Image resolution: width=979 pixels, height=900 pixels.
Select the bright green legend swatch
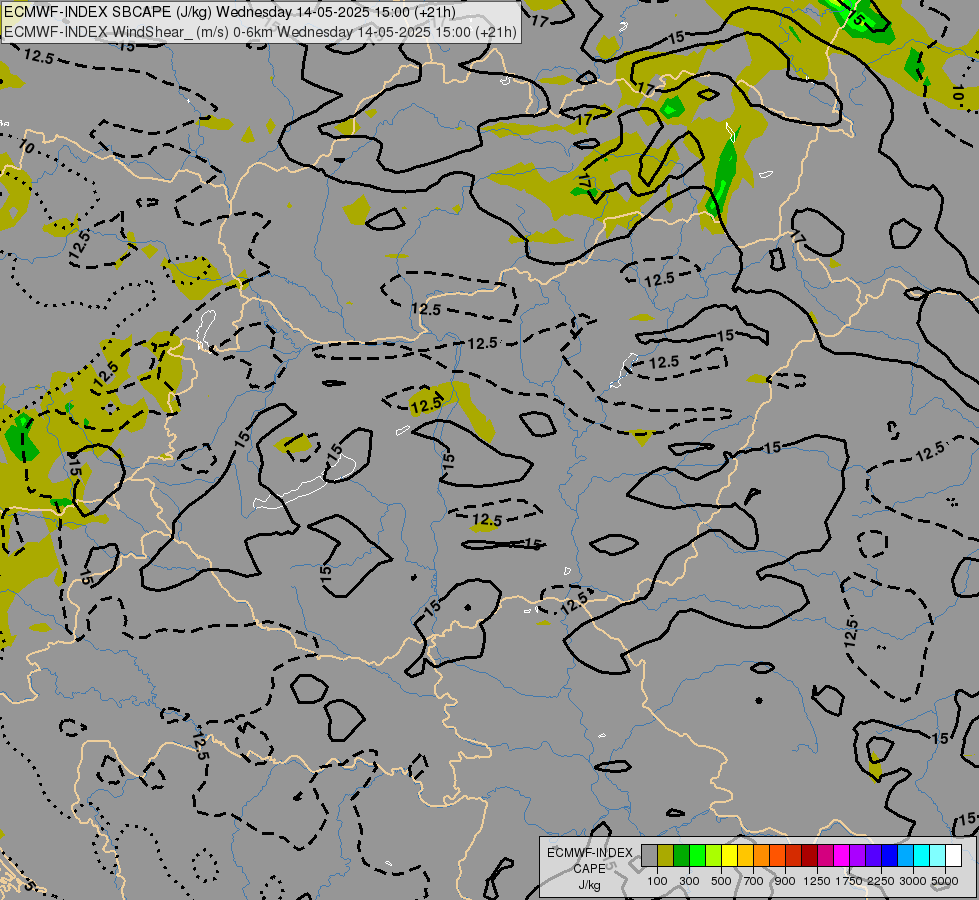pyautogui.click(x=697, y=855)
